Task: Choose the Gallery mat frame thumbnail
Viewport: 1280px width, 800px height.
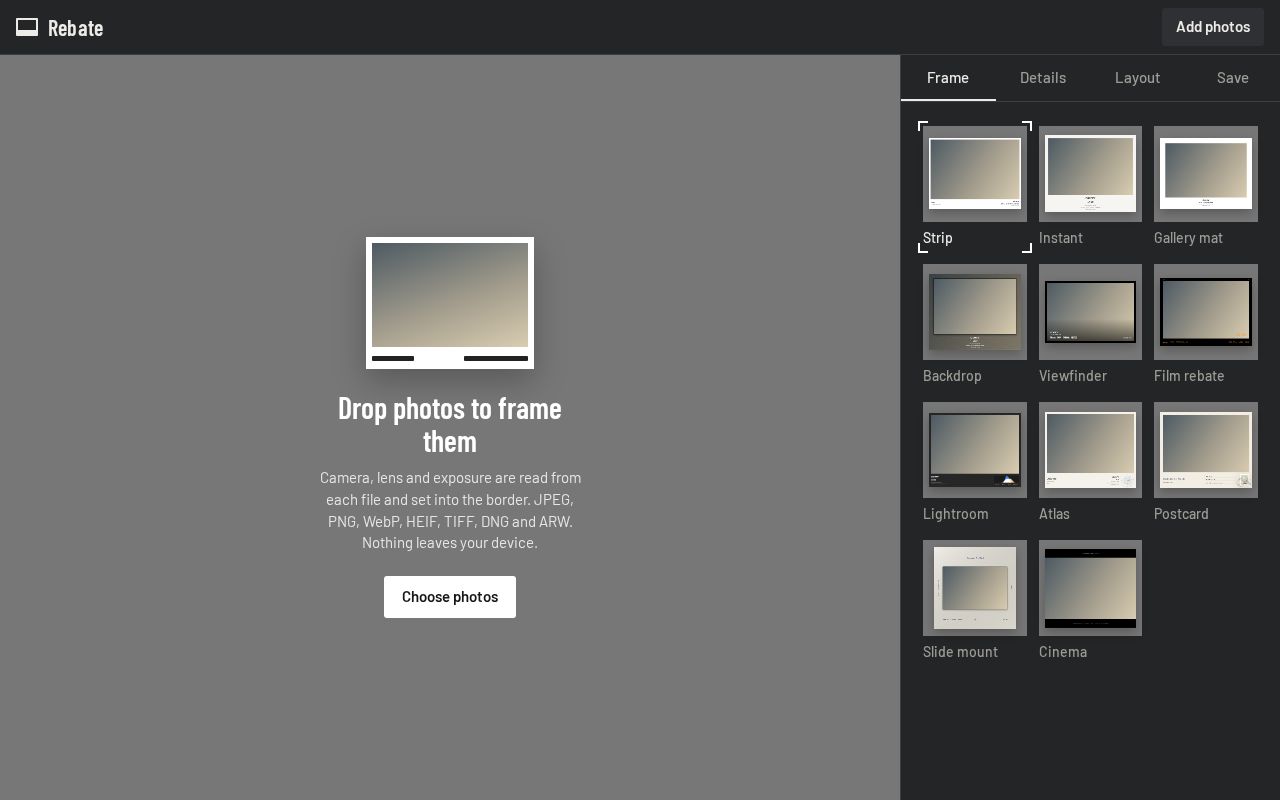Action: [x=1206, y=174]
